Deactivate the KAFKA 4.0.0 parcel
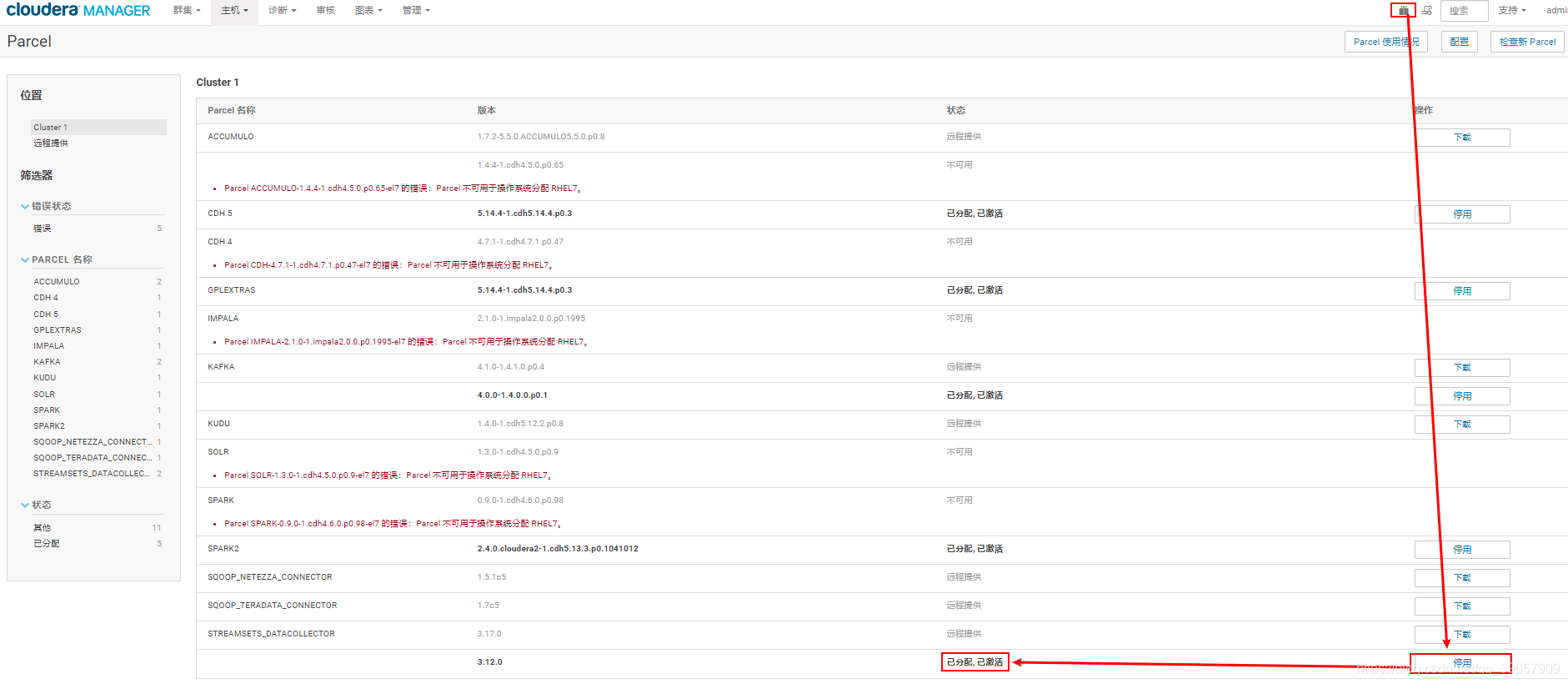 (x=1462, y=396)
